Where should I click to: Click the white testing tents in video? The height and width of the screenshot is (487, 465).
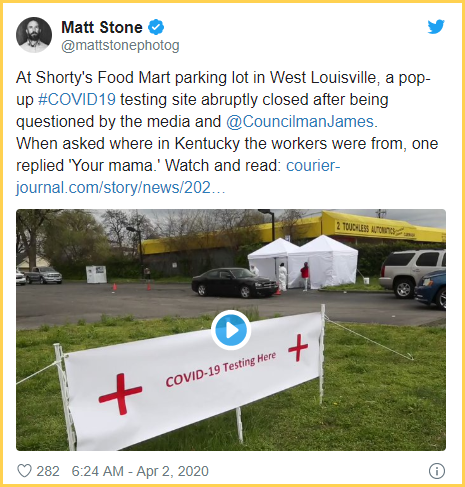[x=303, y=262]
